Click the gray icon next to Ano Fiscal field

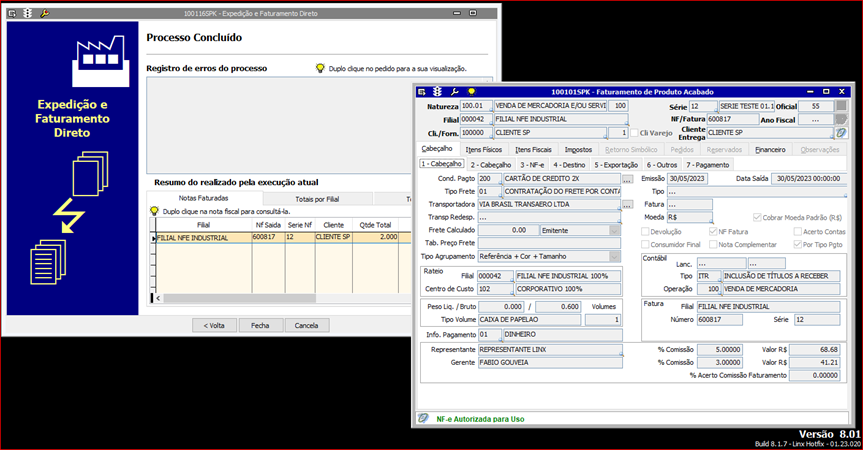(x=841, y=119)
